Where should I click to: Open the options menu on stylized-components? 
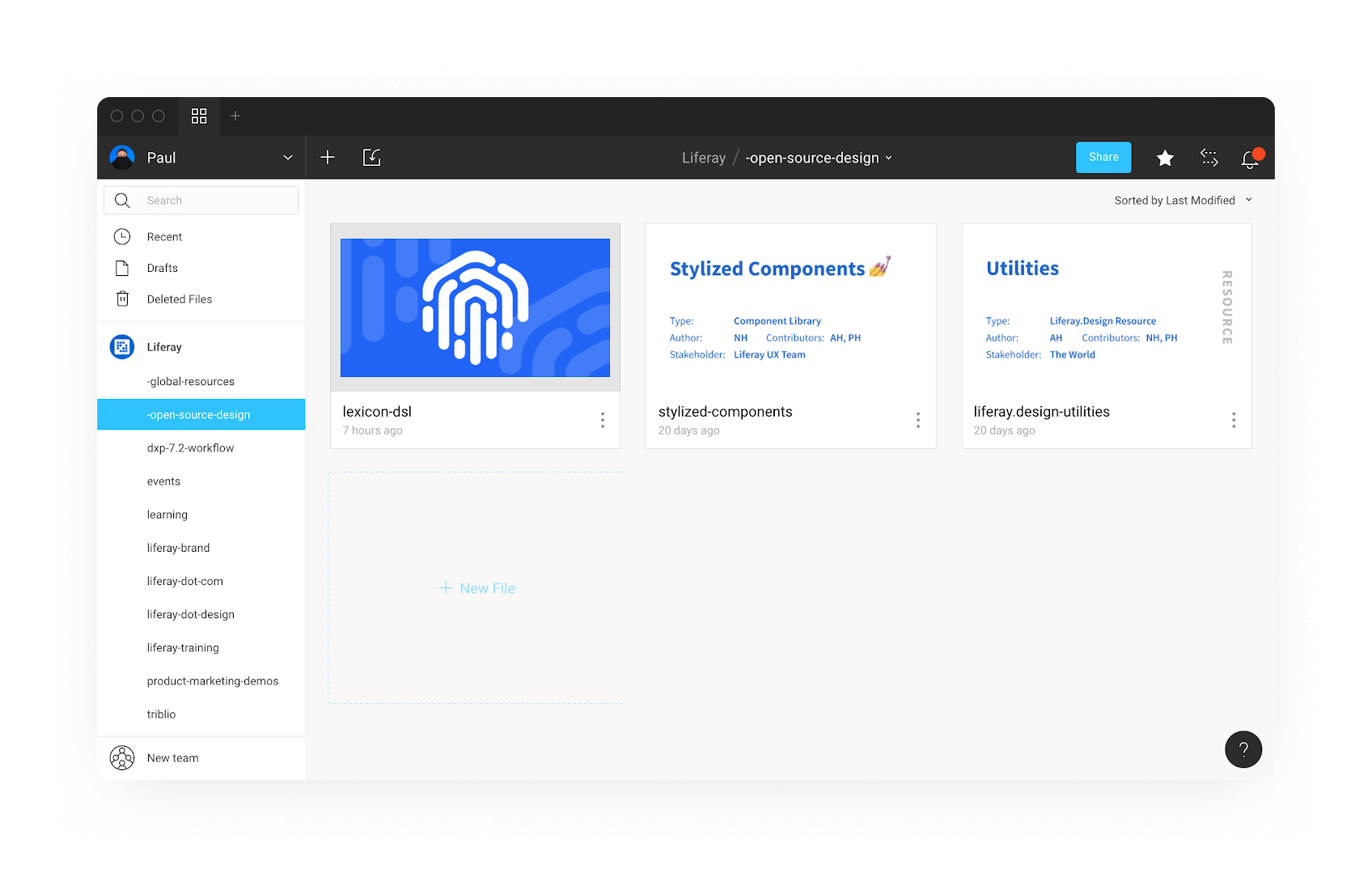[918, 420]
